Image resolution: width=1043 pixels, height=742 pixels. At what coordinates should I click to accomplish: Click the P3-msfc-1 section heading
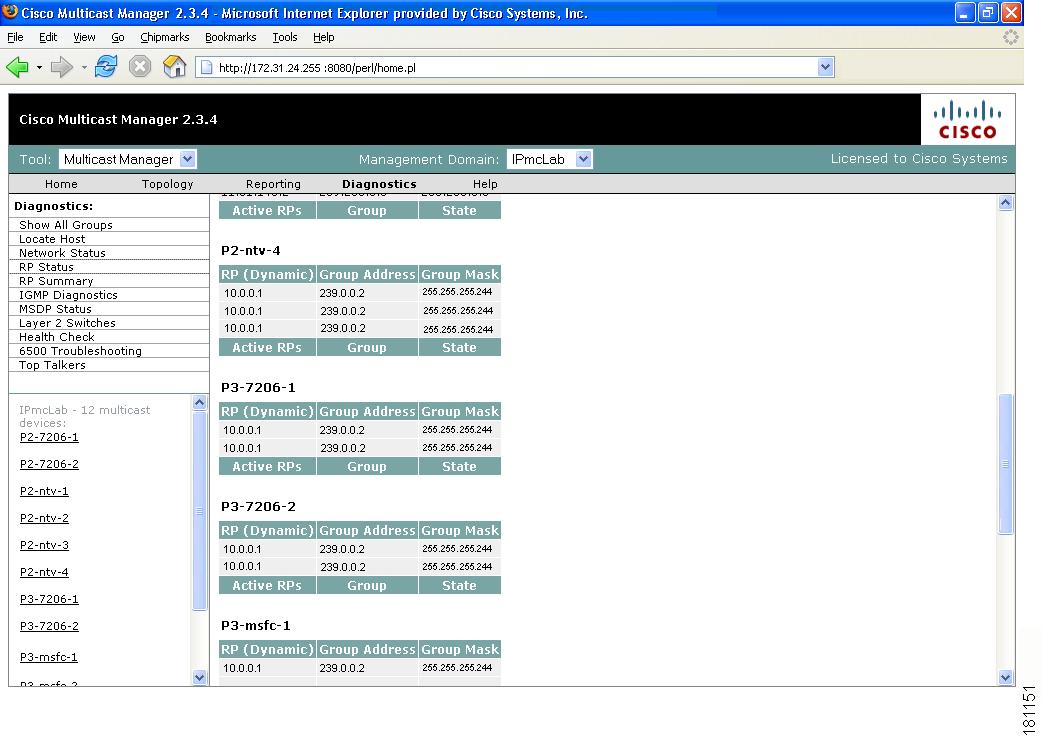pyautogui.click(x=255, y=626)
